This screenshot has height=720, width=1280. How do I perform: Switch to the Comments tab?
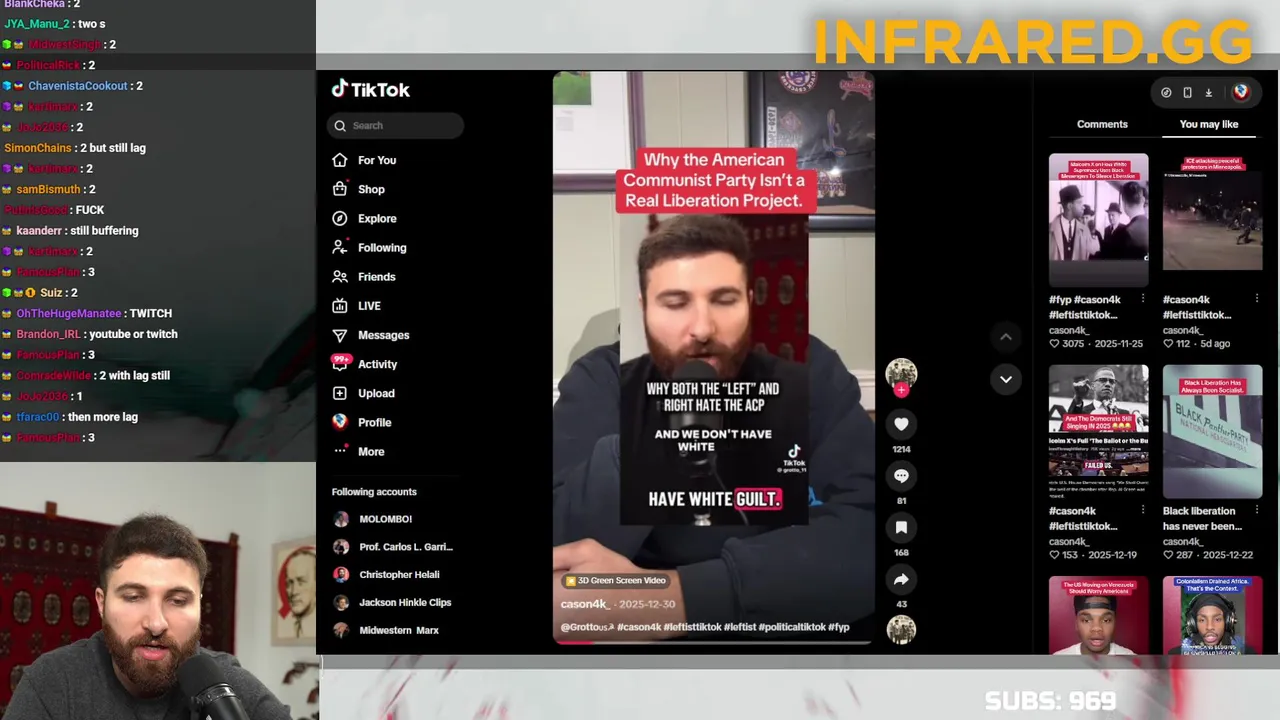[1102, 124]
